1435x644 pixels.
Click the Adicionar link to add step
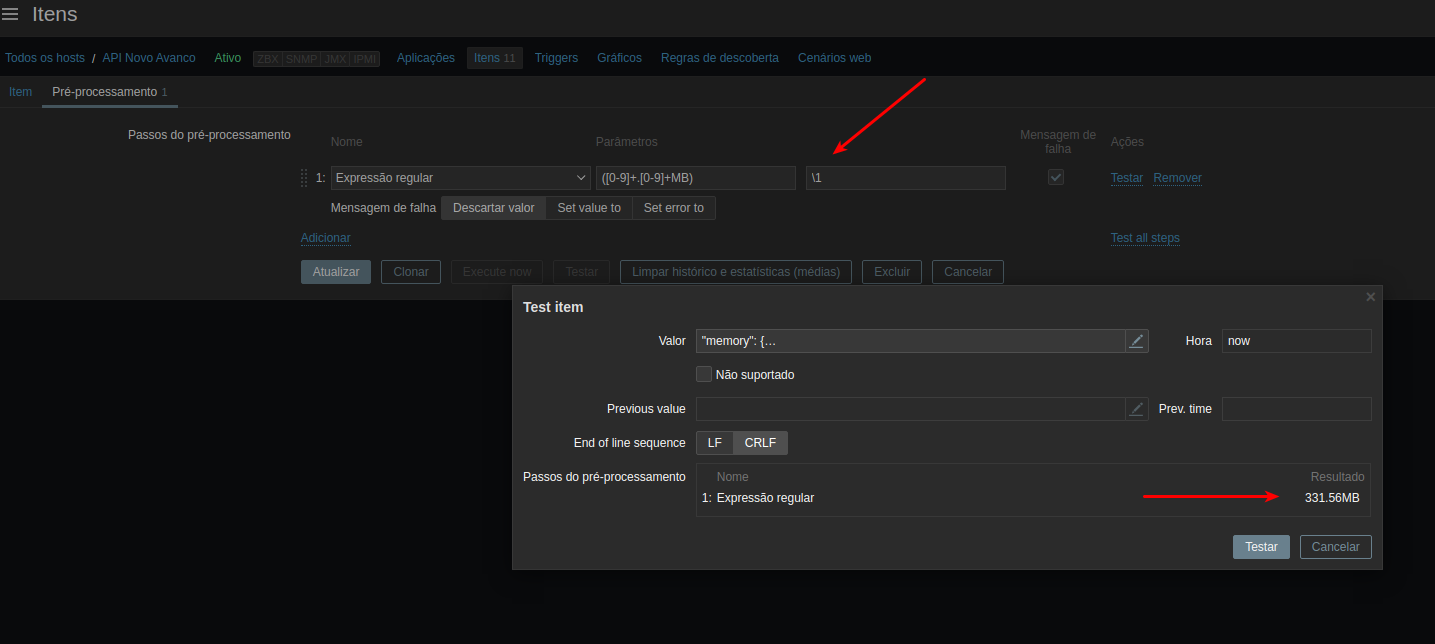[x=325, y=238]
